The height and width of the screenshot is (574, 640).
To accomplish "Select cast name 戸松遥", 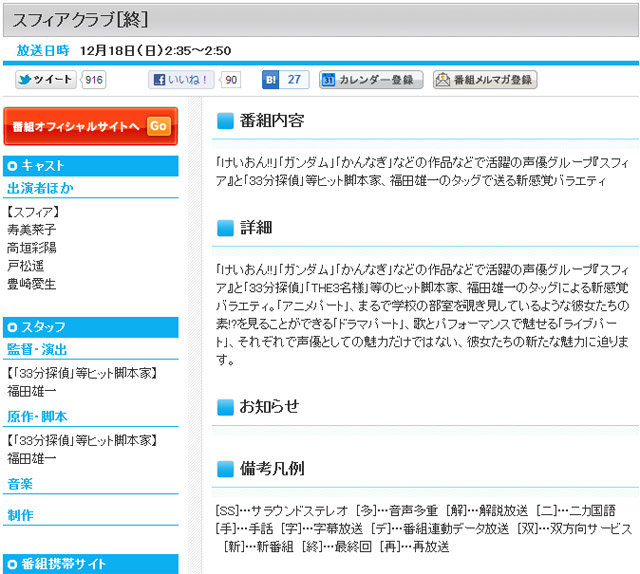I will (x=25, y=266).
